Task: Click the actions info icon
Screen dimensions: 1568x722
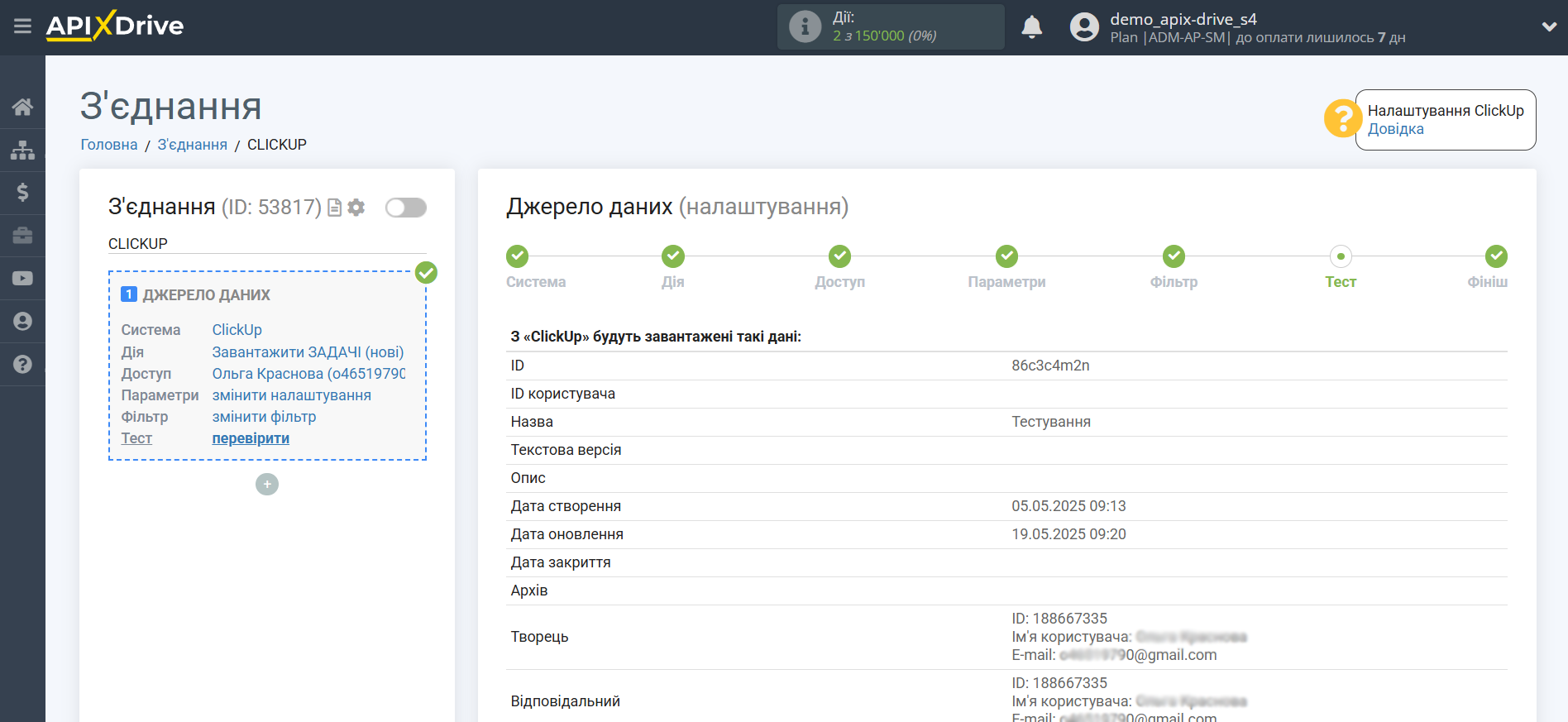Action: point(805,26)
